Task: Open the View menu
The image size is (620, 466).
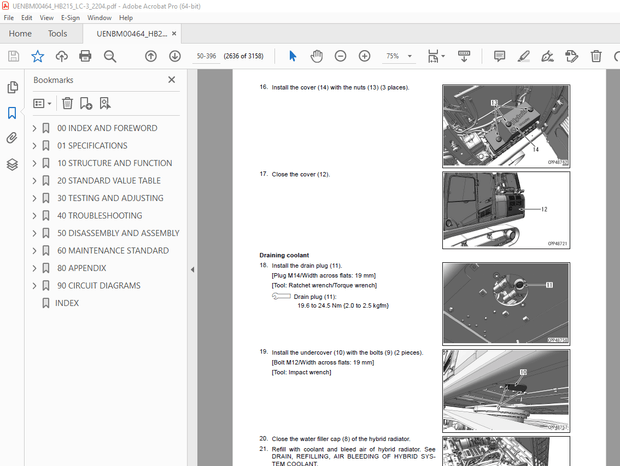Action: point(47,18)
